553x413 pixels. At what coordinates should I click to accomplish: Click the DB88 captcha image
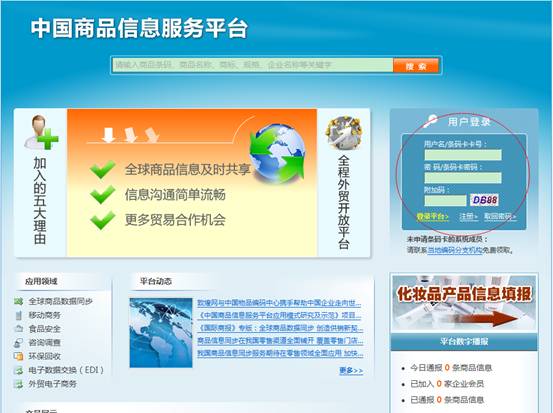pyautogui.click(x=485, y=200)
